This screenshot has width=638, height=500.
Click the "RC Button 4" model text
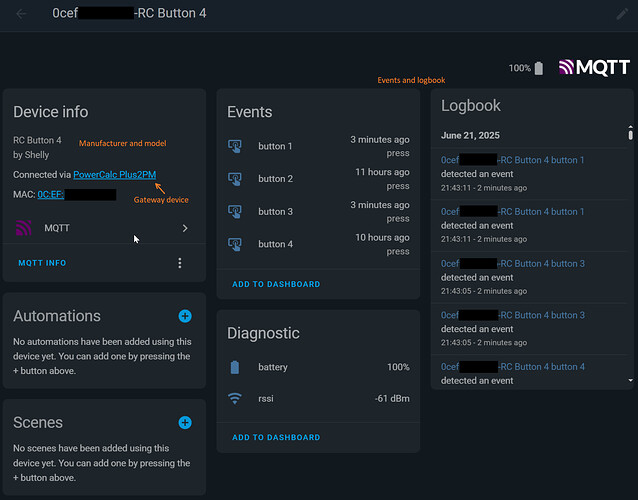pos(37,140)
